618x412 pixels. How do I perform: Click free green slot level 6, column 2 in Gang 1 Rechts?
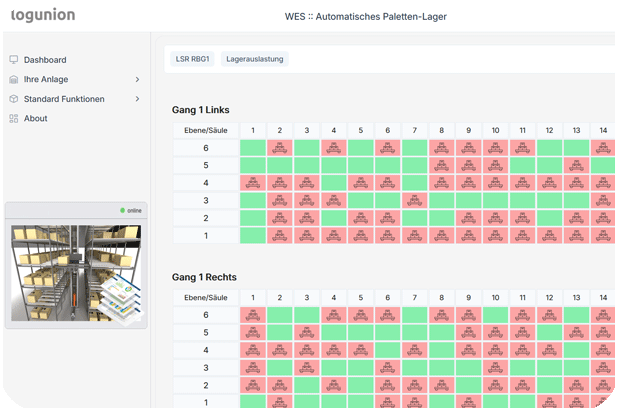pos(280,315)
